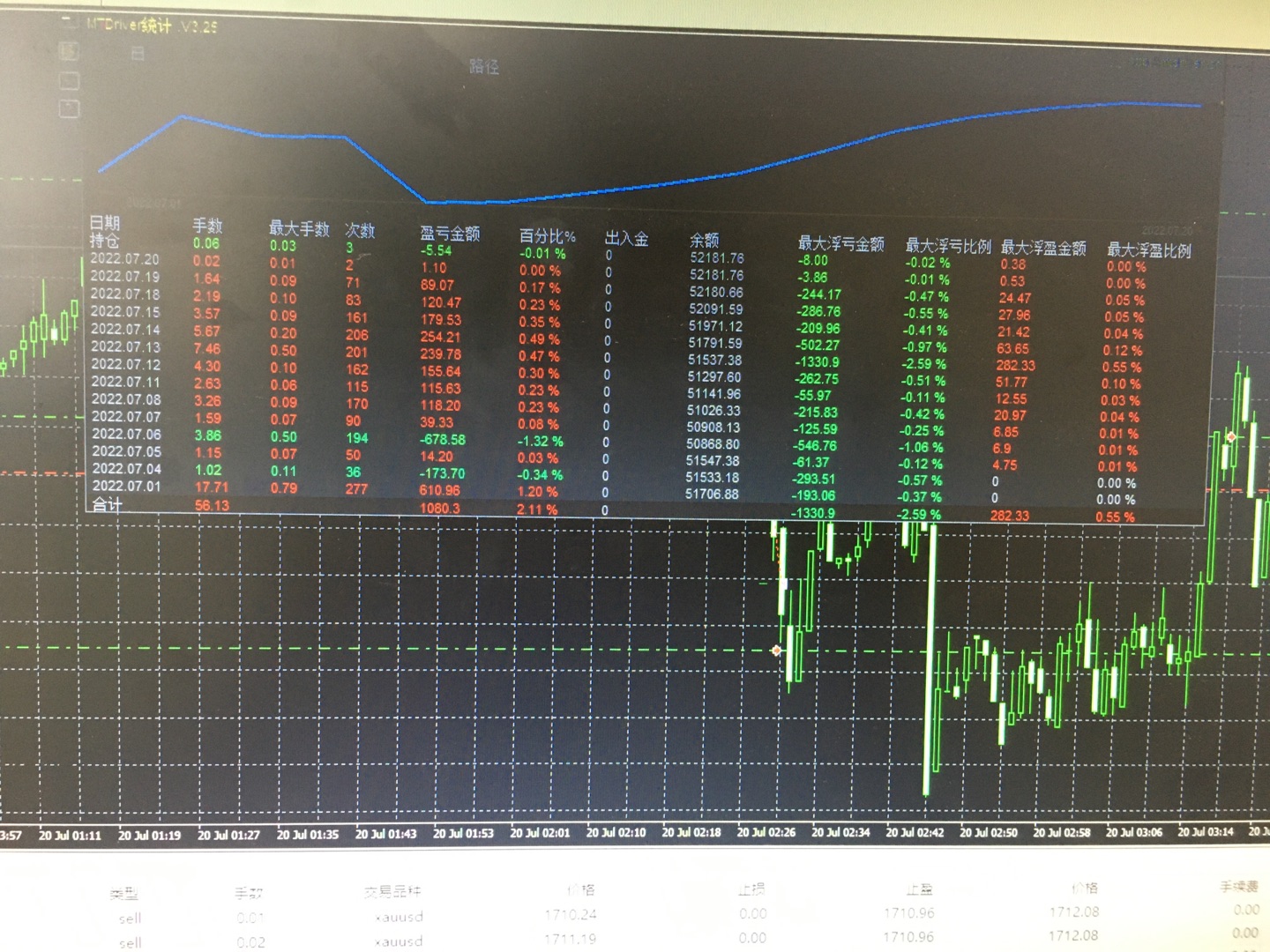Screen dimensions: 1270x952
Task: Click the 最大浮亏金额 column header
Action: 840,243
